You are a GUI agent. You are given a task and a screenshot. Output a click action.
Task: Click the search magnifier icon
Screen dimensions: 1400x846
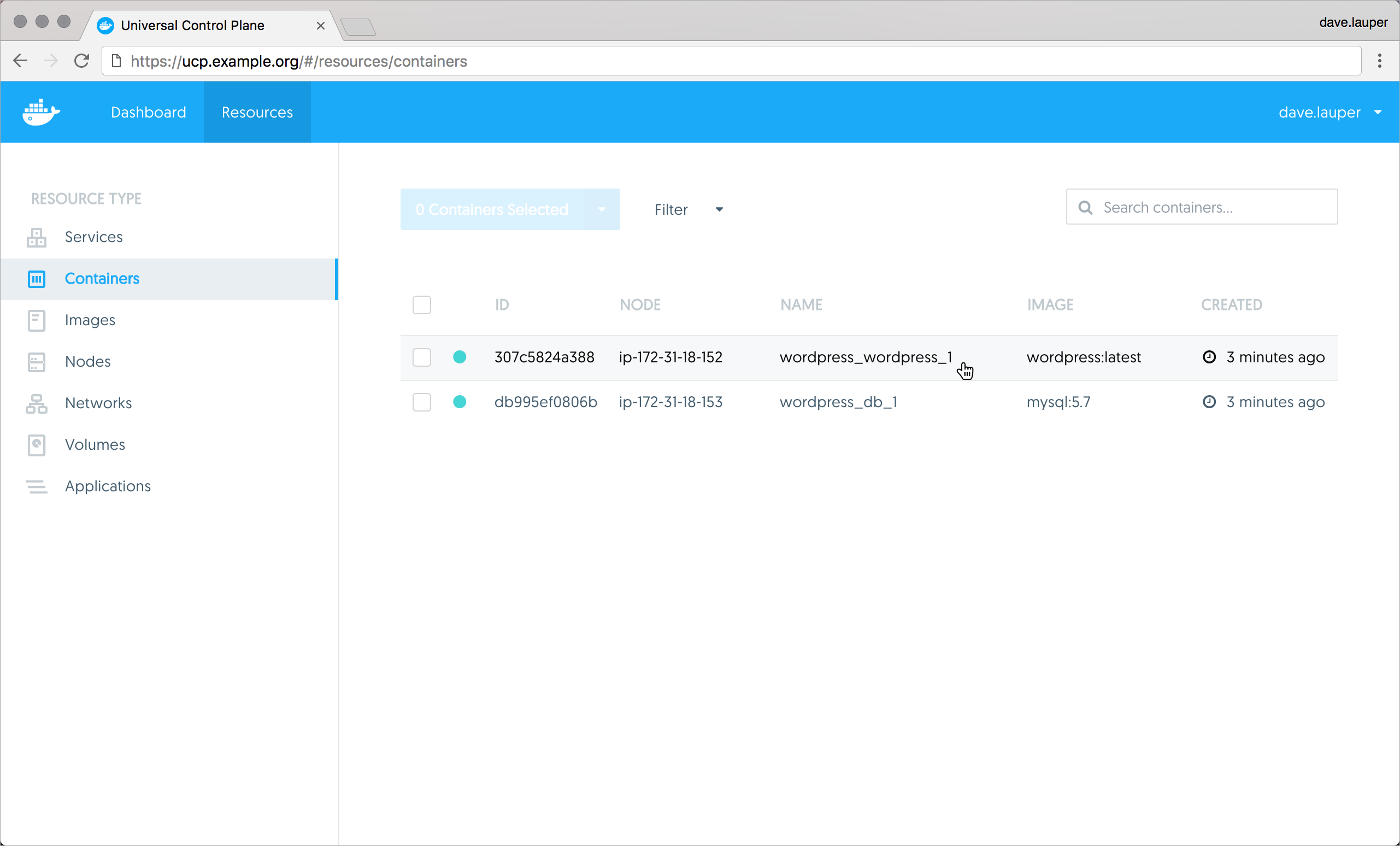coord(1085,208)
